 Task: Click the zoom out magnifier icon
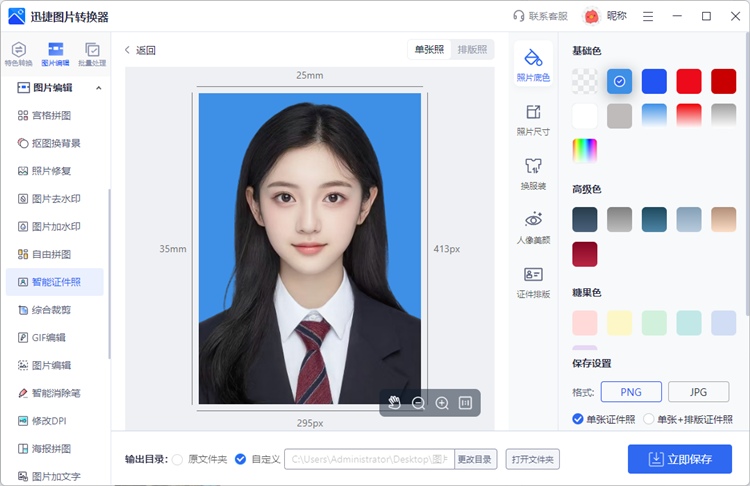click(x=419, y=402)
